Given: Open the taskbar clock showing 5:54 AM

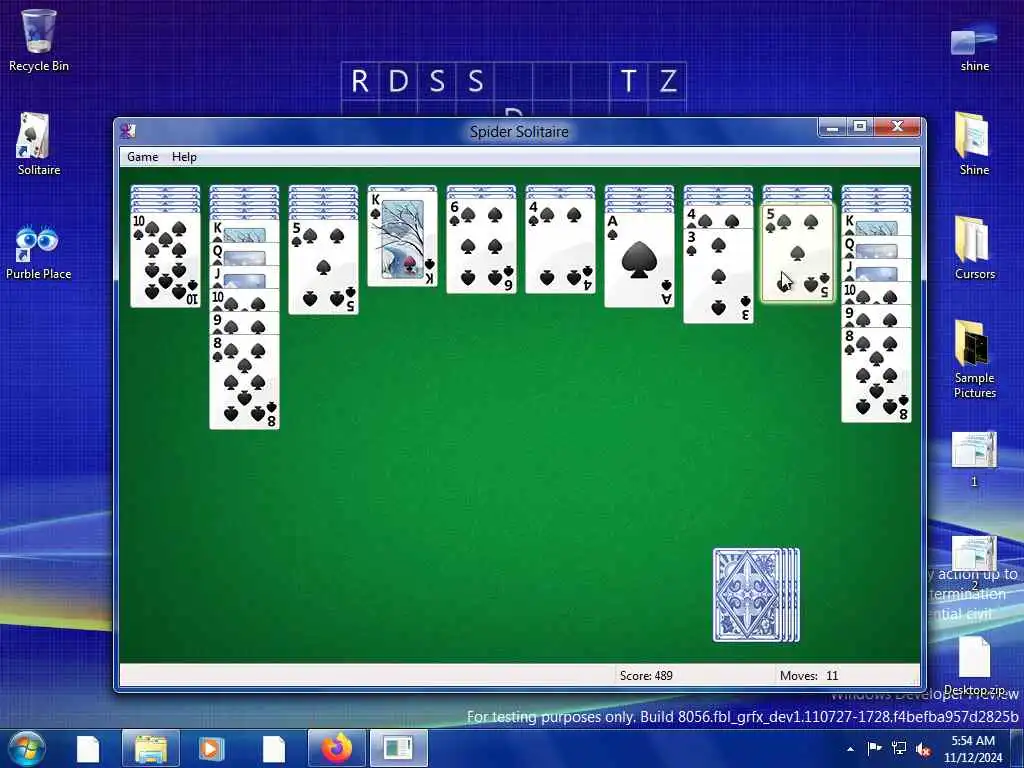Looking at the screenshot, I should coord(973,749).
